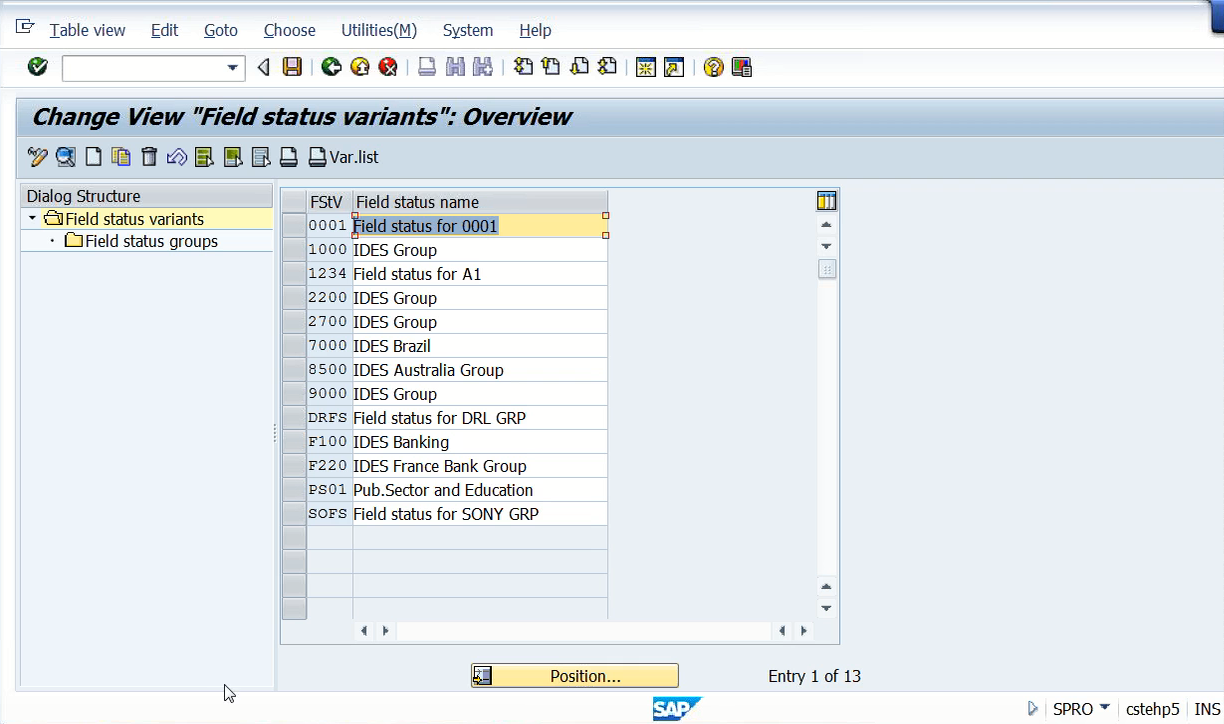
Task: Open the Table view menu
Action: click(88, 30)
